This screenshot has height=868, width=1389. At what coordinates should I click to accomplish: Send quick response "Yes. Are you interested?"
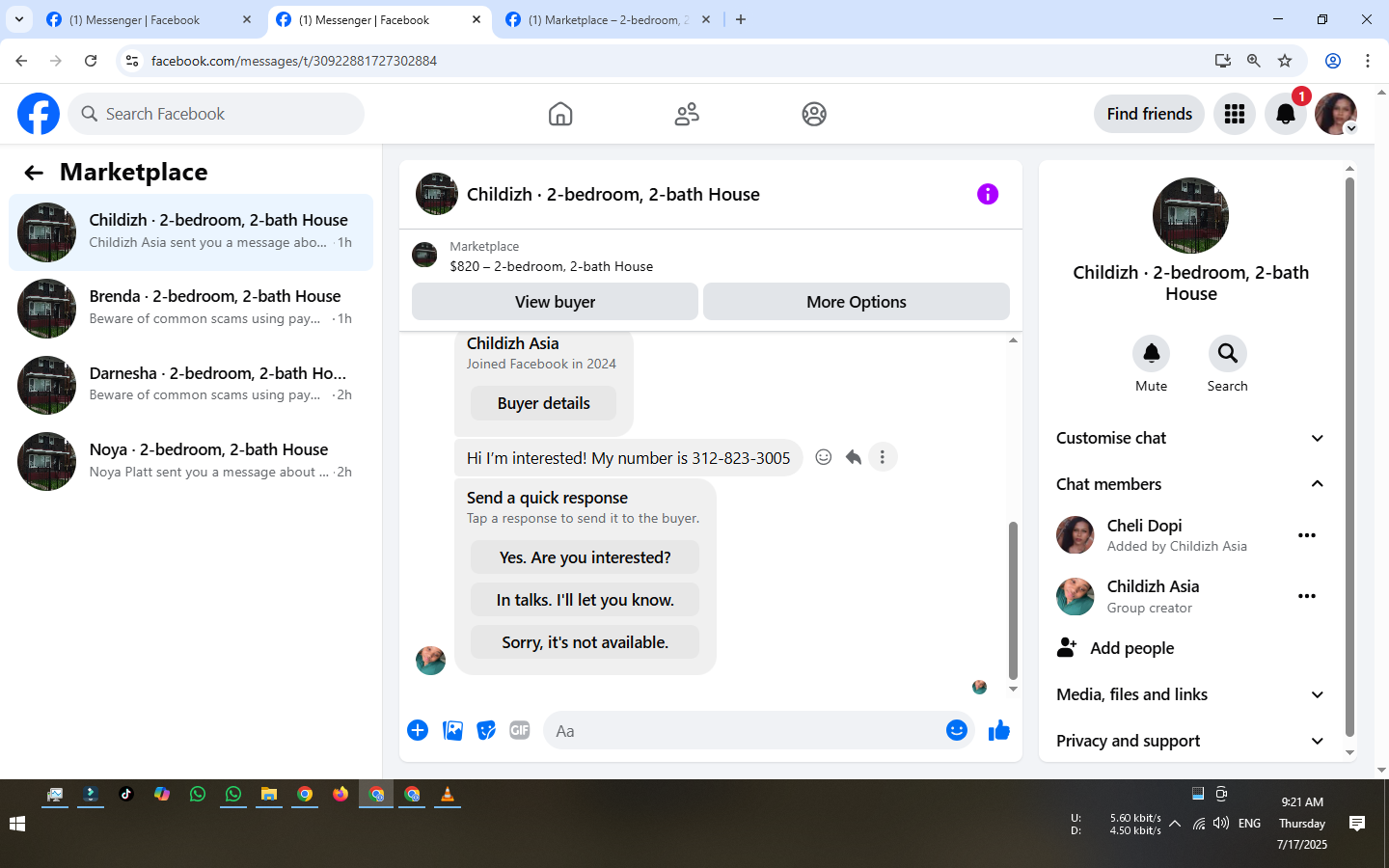point(586,557)
